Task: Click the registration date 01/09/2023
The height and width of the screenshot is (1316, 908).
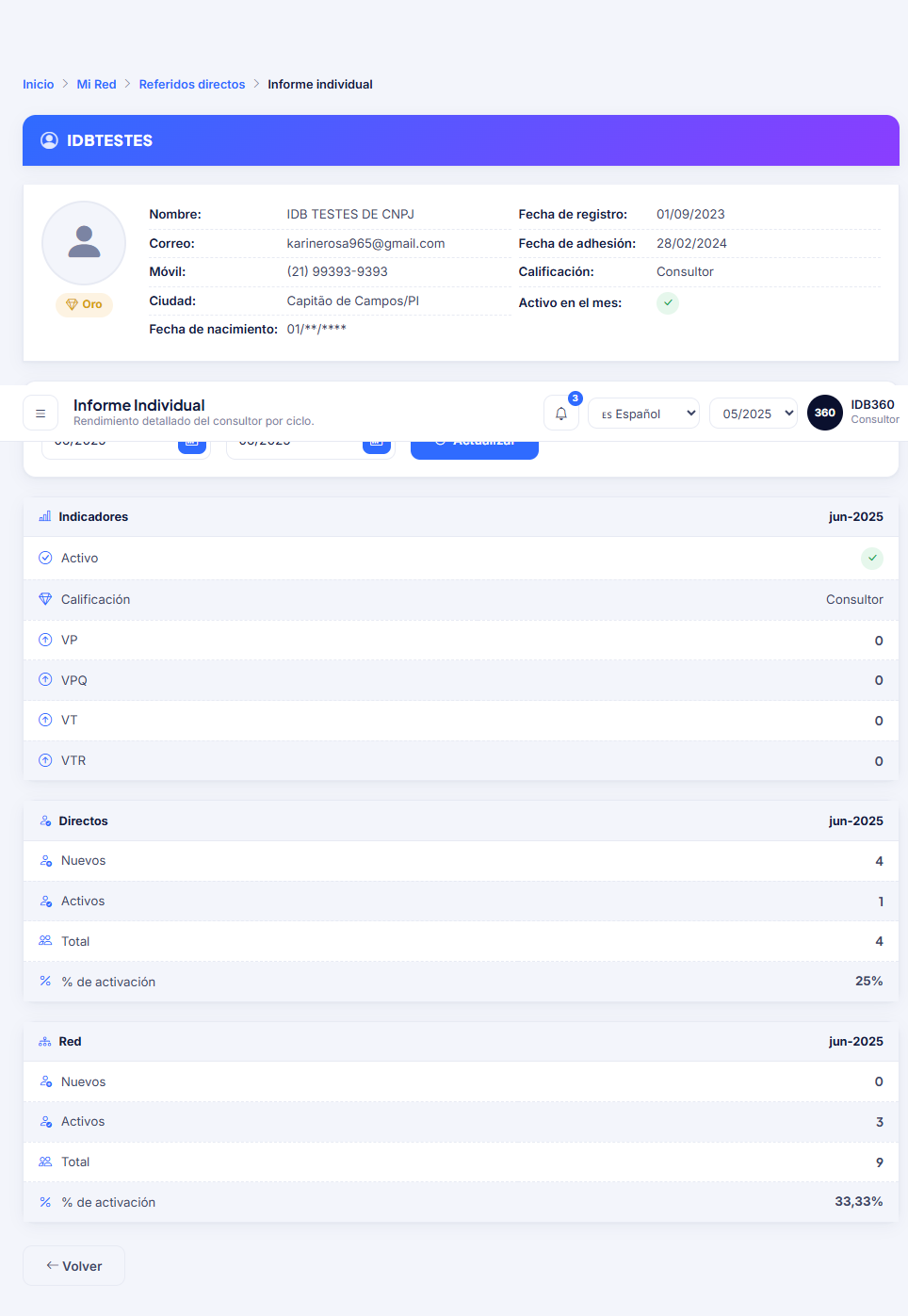Action: [690, 214]
